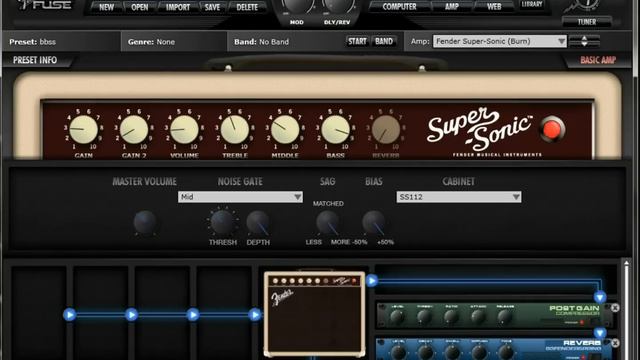Click the BIAS knob
640x360 pixels.
[373, 222]
